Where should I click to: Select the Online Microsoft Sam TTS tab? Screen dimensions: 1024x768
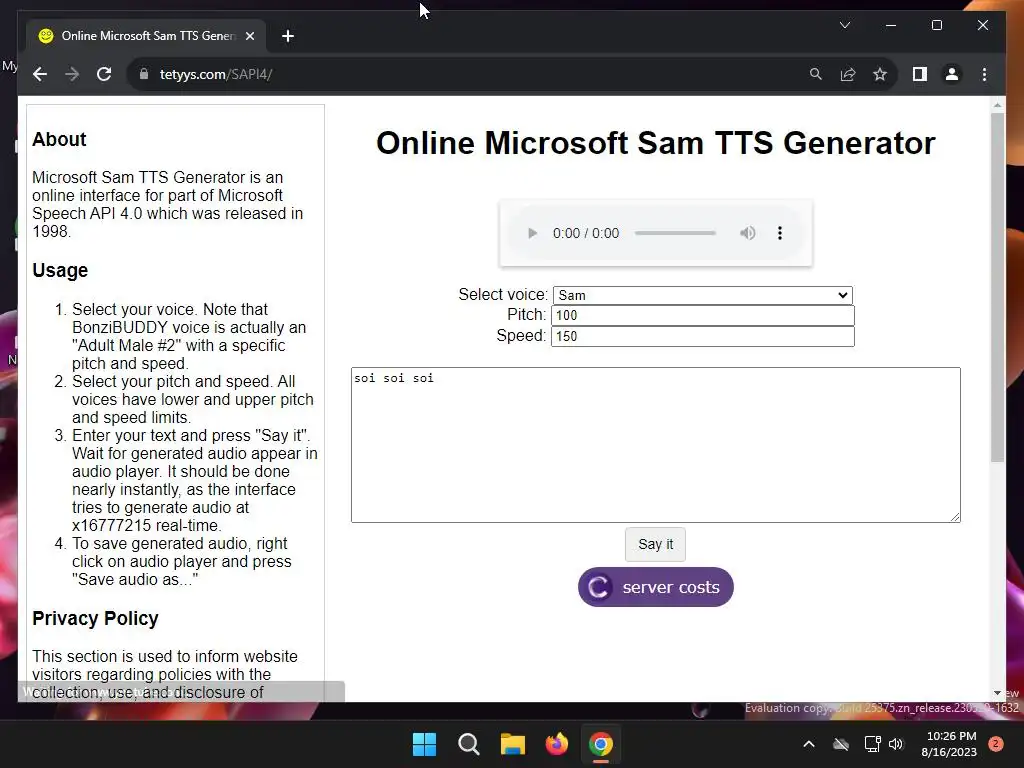click(146, 36)
